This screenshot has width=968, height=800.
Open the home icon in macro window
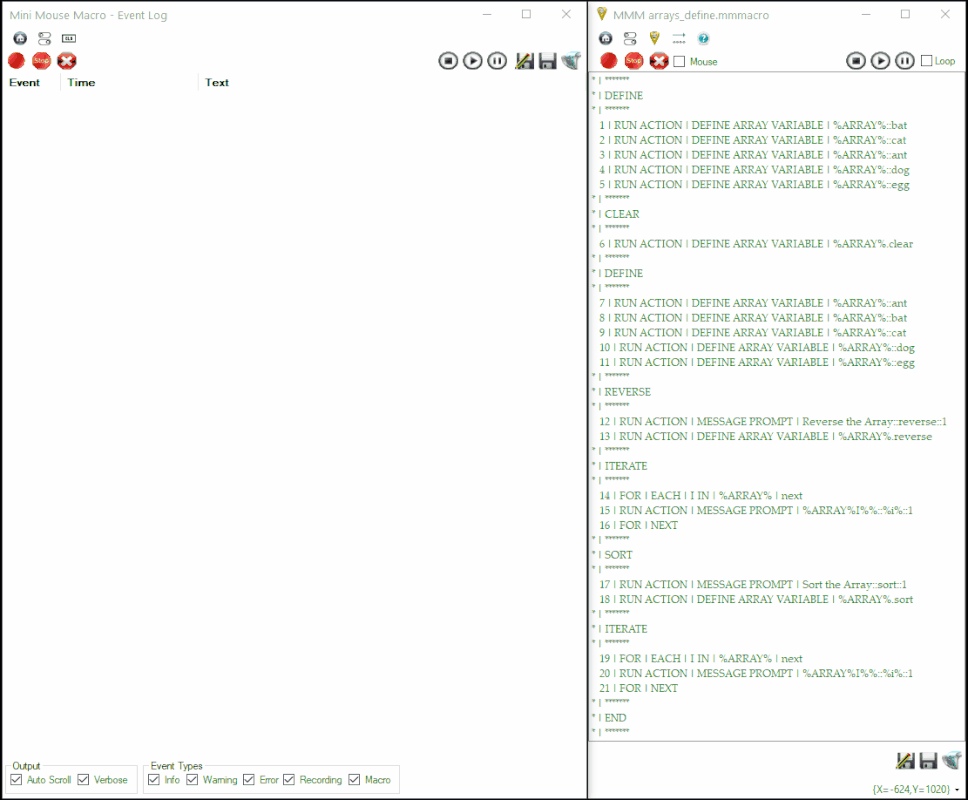(605, 39)
